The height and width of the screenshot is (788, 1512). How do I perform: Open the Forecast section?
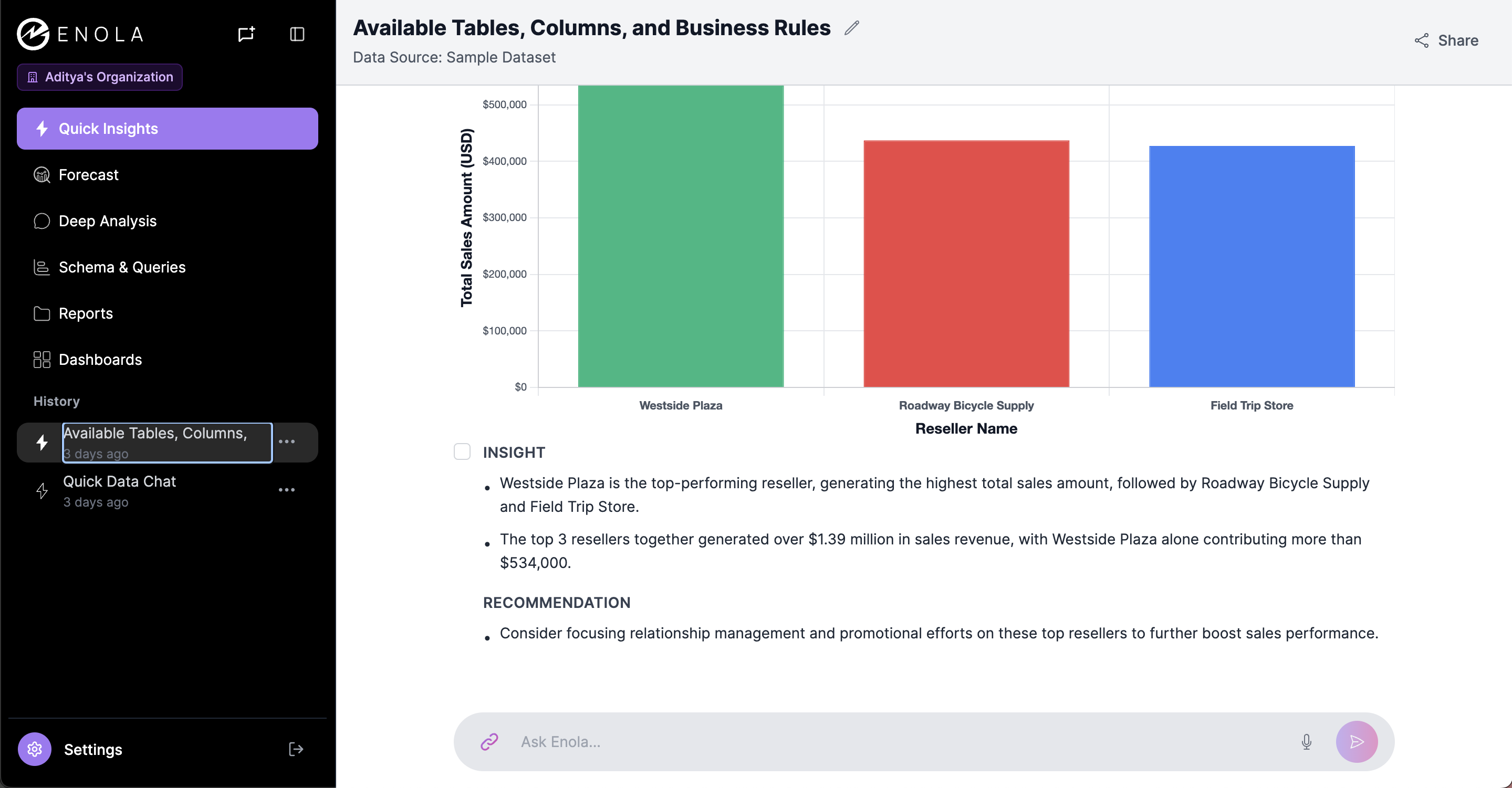point(168,175)
